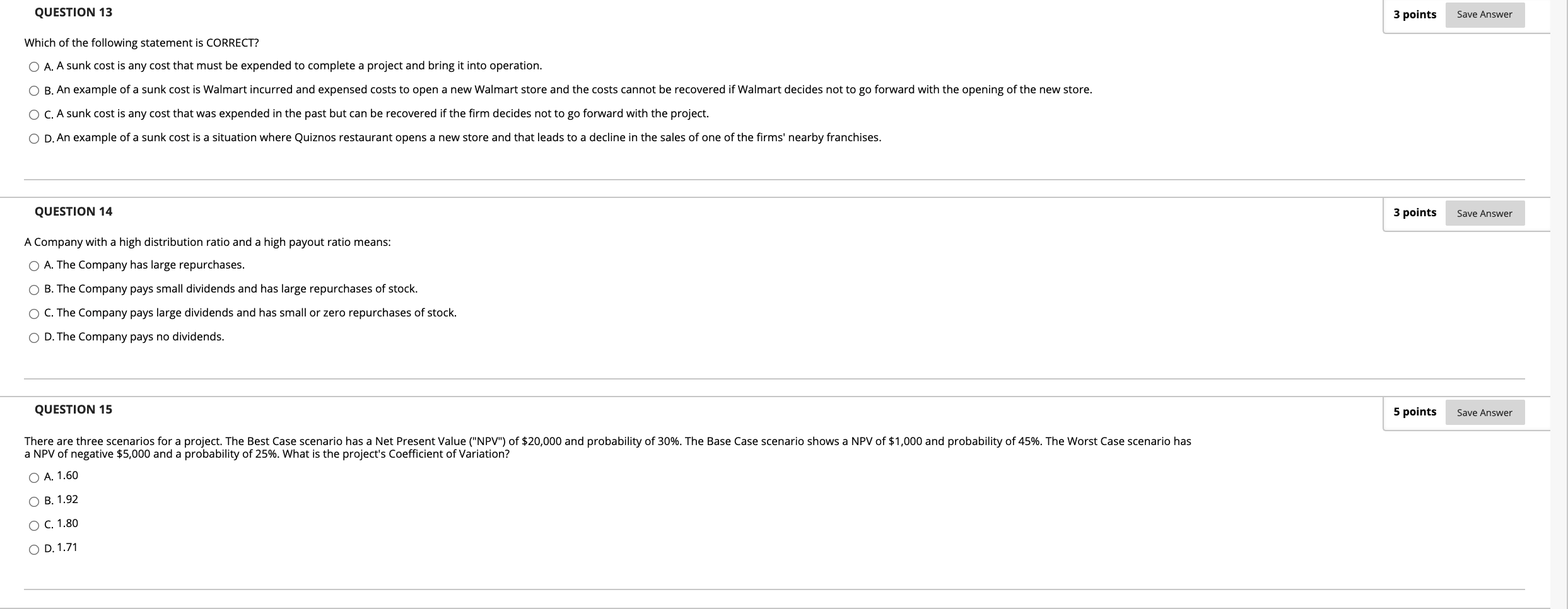Click the QUESTION 13 heading
The height and width of the screenshot is (609, 1568).
[73, 12]
